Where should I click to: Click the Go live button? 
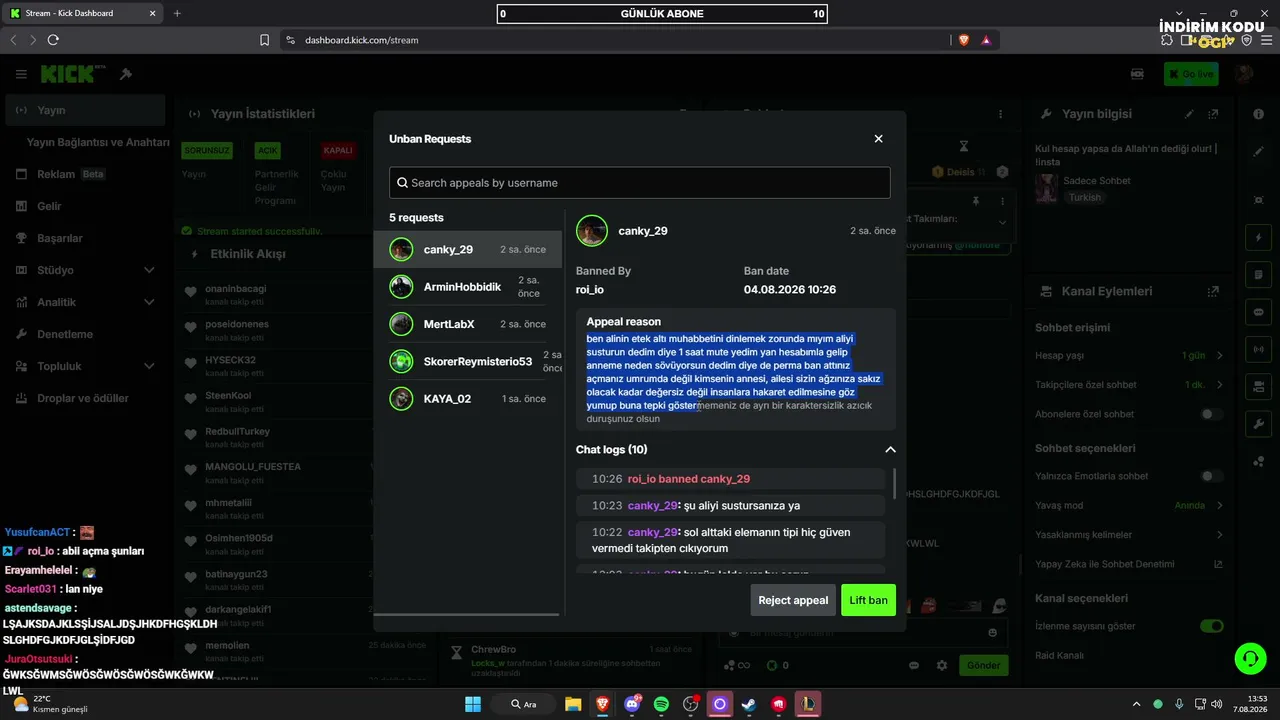click(1191, 74)
